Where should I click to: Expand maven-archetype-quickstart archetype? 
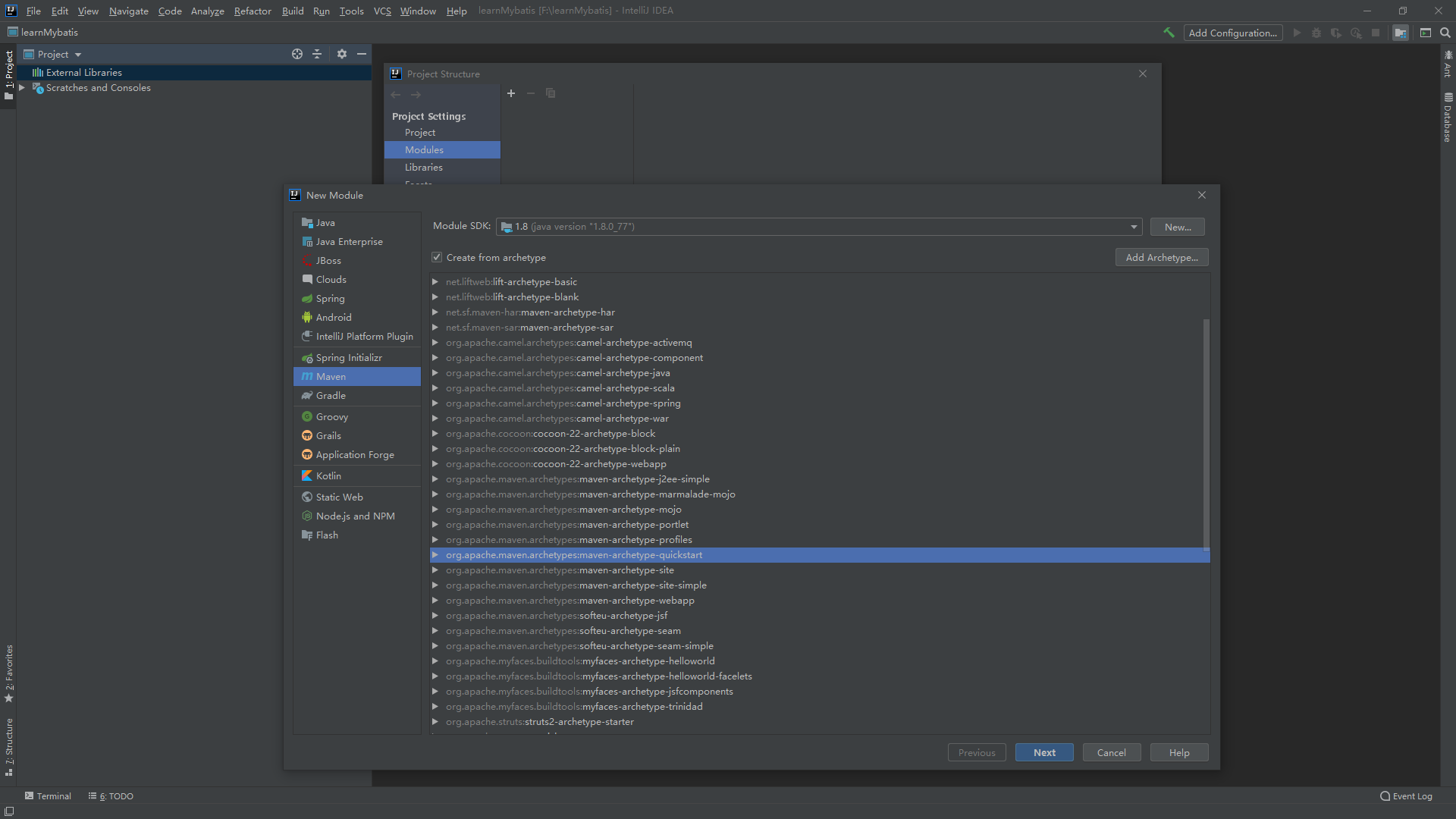coord(435,554)
